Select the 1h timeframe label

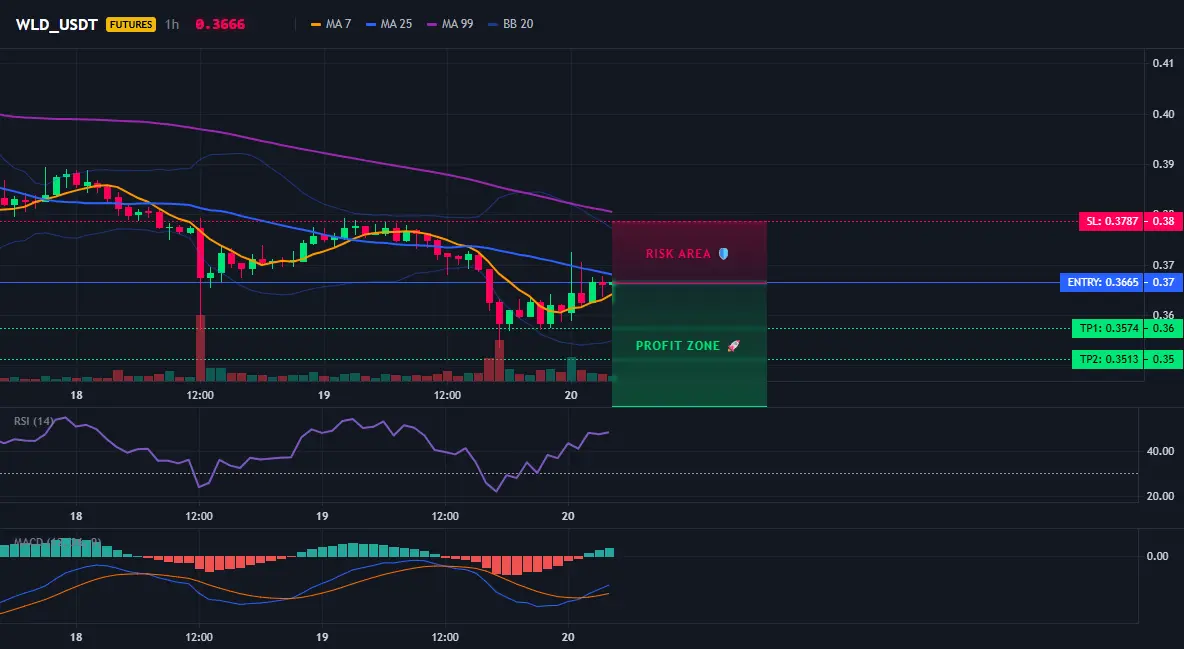pos(172,24)
